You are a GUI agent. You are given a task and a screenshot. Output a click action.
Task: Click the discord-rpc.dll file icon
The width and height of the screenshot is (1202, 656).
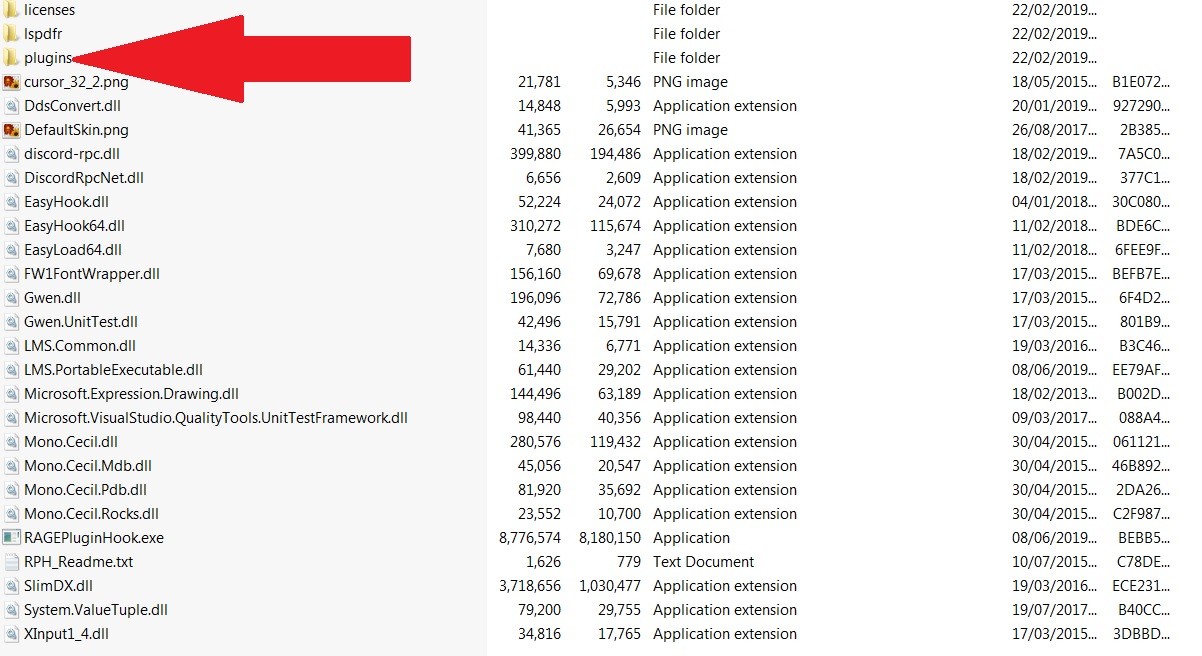coord(11,154)
